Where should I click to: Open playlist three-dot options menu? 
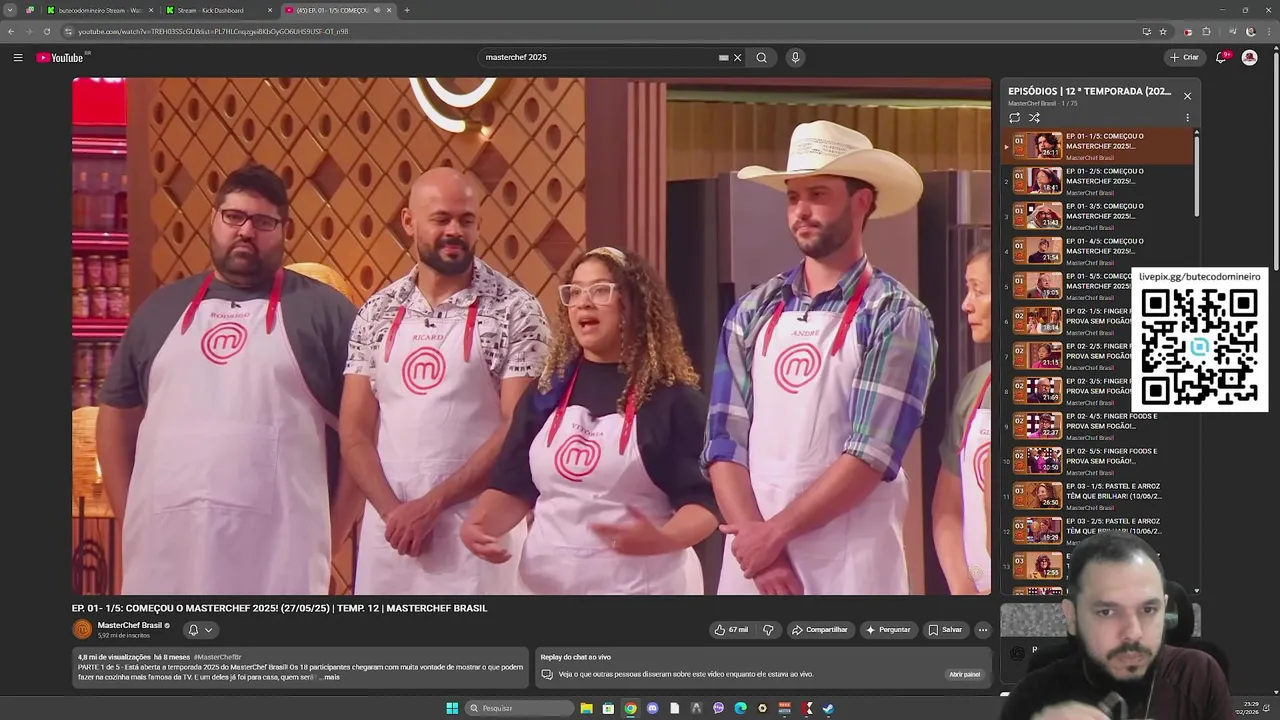(x=1187, y=118)
